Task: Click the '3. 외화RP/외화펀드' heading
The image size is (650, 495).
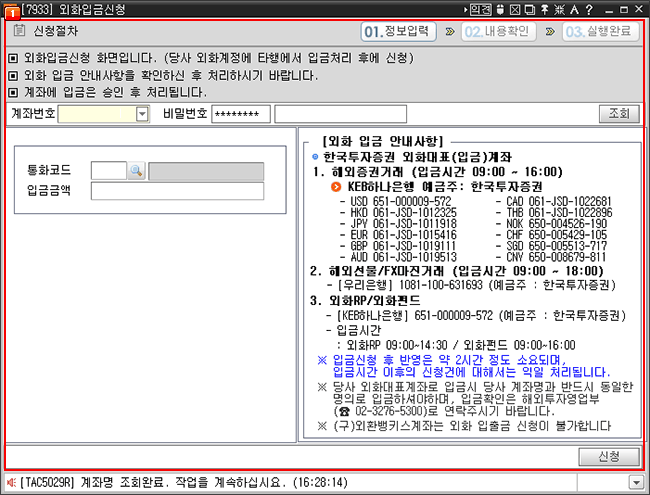Action: [x=365, y=300]
